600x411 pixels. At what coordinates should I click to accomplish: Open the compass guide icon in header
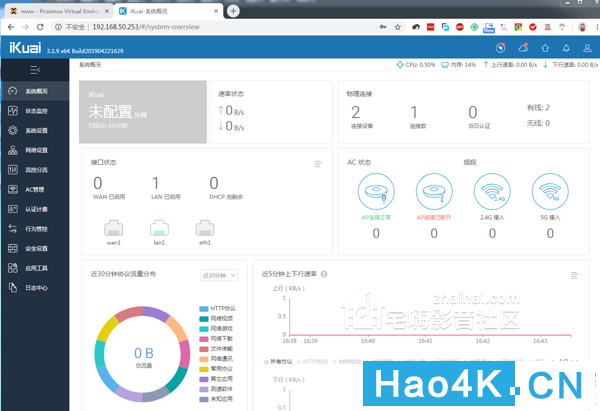(500, 48)
